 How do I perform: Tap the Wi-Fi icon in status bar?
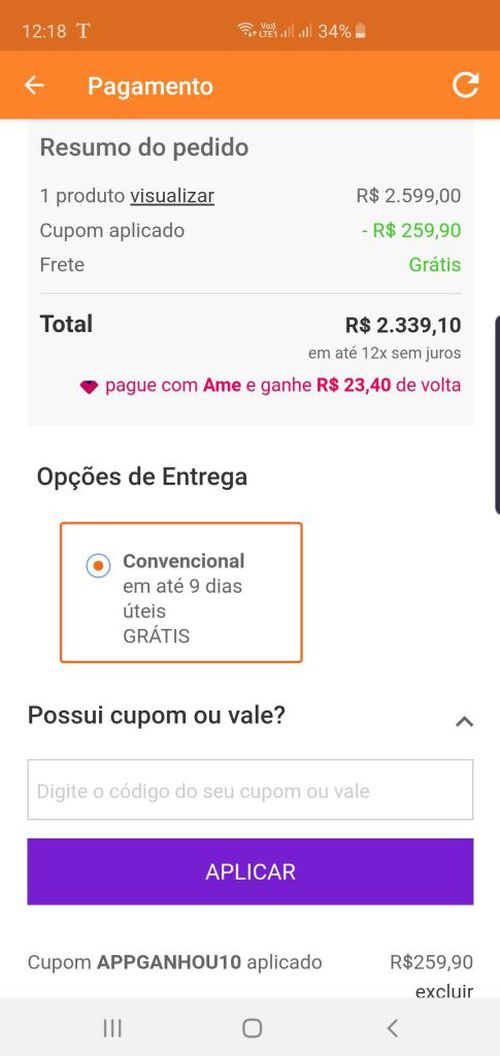coord(246,30)
